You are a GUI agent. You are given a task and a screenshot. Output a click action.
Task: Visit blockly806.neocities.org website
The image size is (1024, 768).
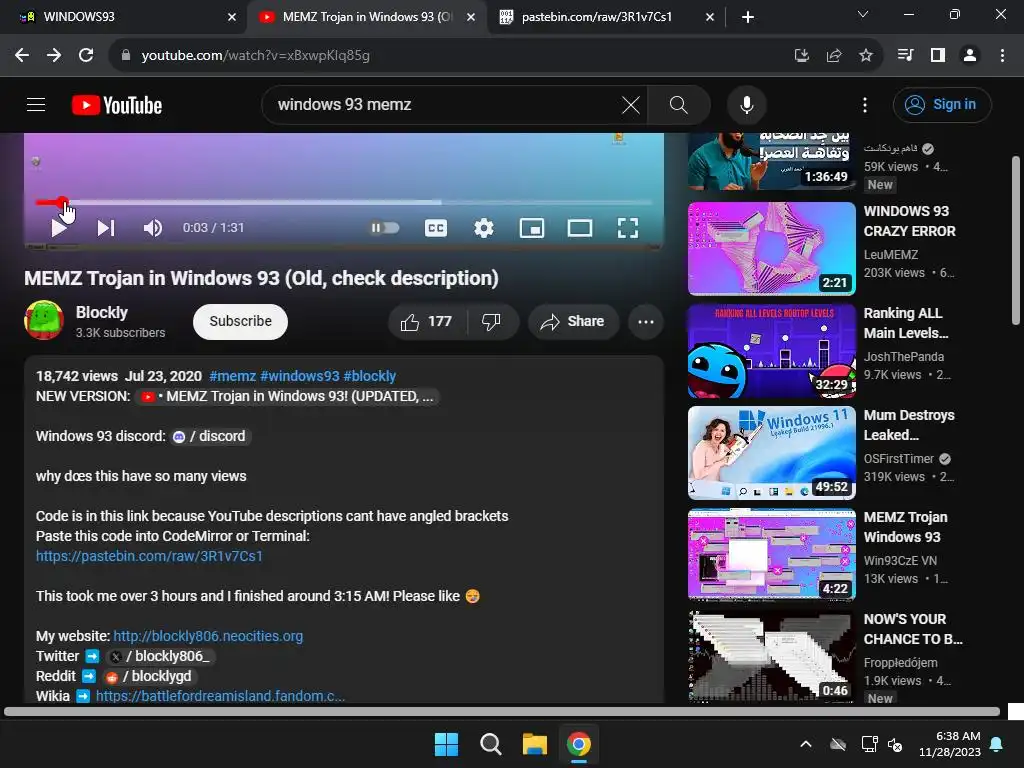click(x=208, y=636)
